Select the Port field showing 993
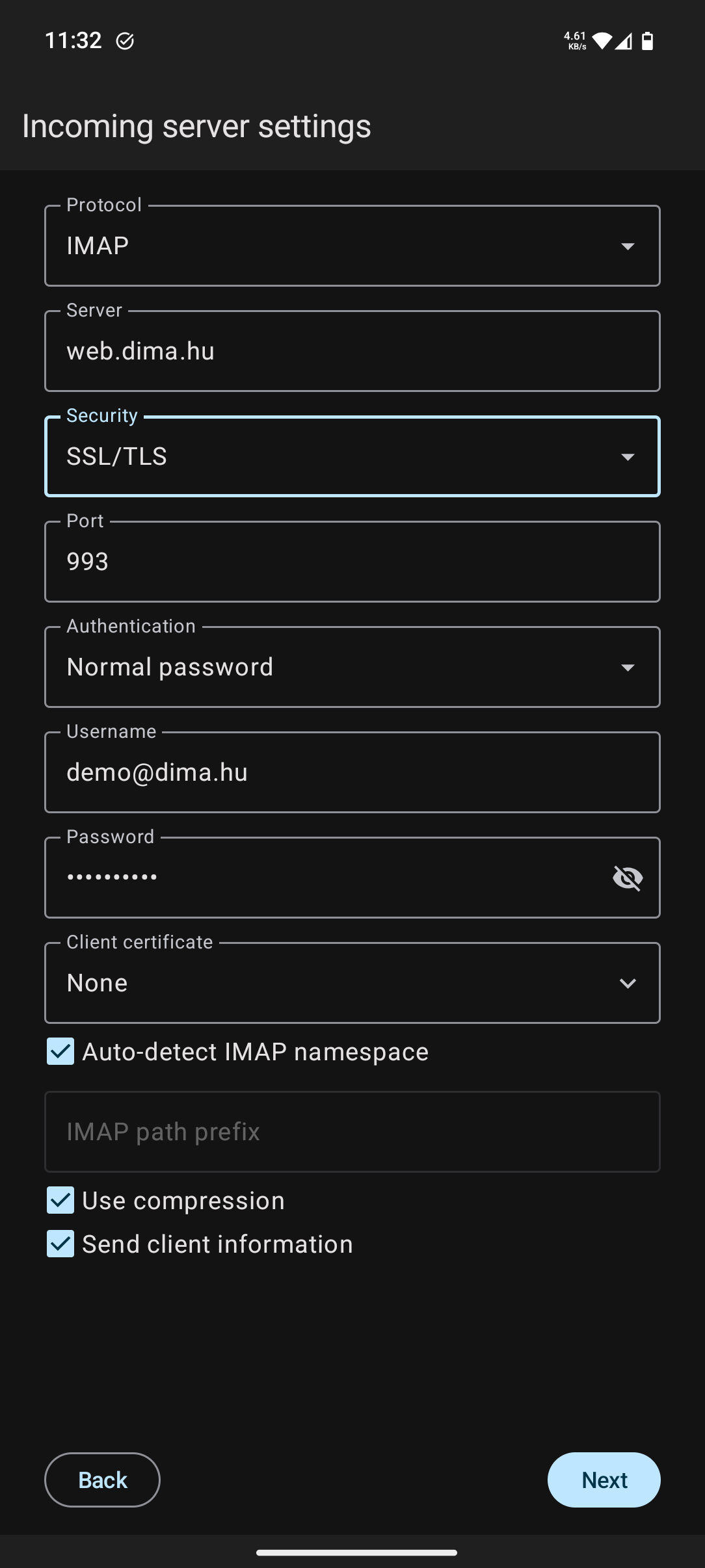This screenshot has height=1568, width=705. click(352, 562)
